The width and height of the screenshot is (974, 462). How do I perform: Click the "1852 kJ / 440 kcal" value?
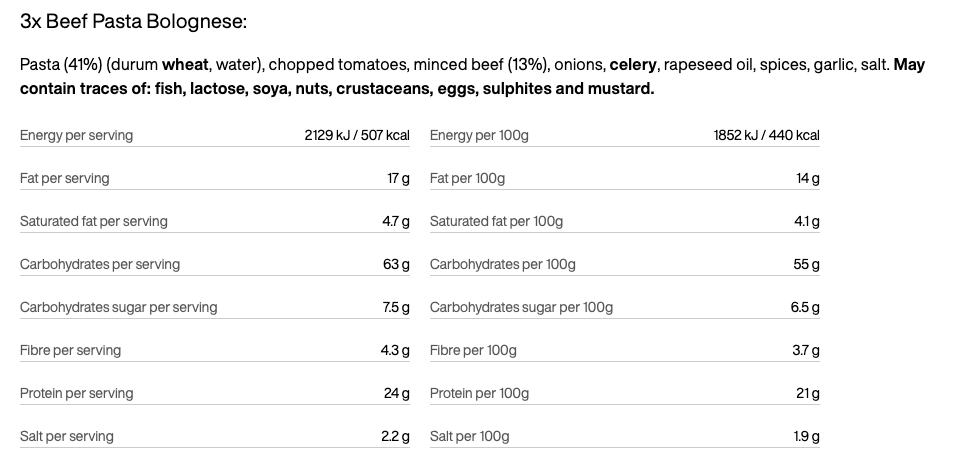766,135
